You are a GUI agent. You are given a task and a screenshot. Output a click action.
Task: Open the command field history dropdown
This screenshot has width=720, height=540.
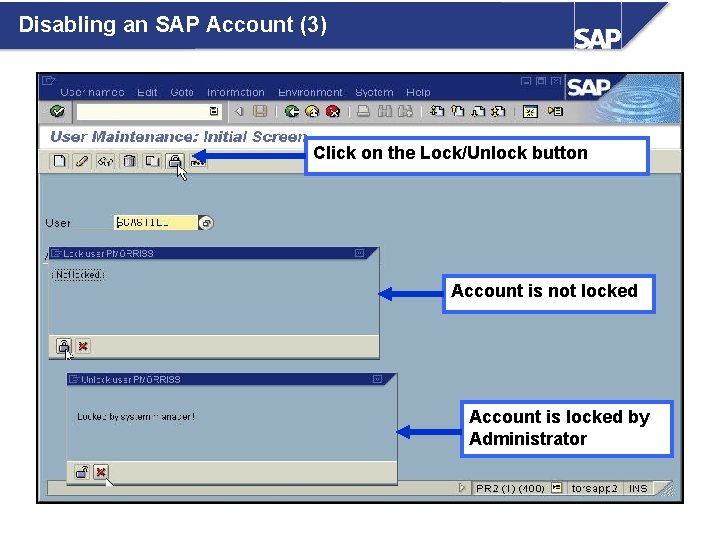[x=214, y=111]
